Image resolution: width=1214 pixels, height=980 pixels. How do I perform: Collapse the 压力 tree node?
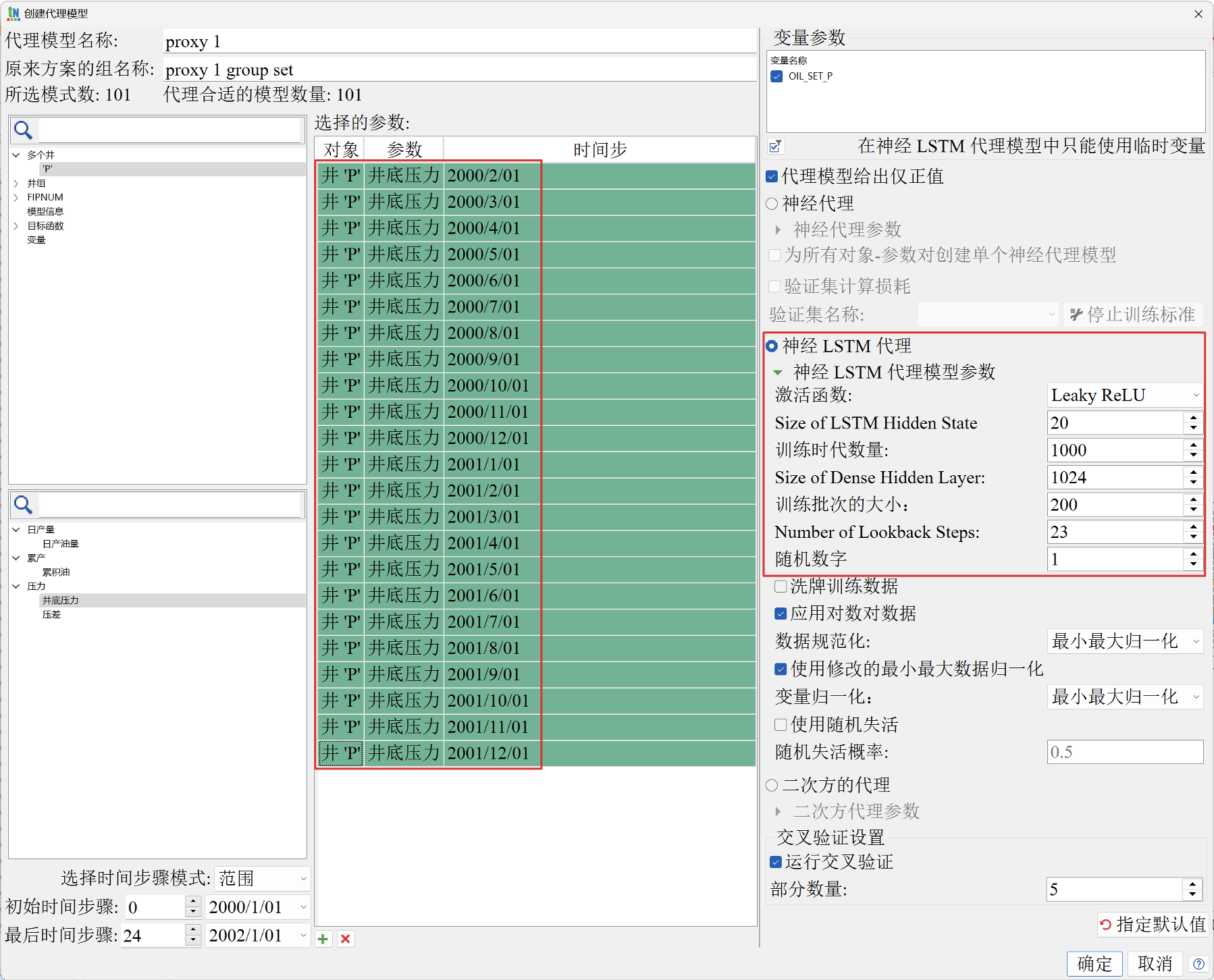coord(16,587)
